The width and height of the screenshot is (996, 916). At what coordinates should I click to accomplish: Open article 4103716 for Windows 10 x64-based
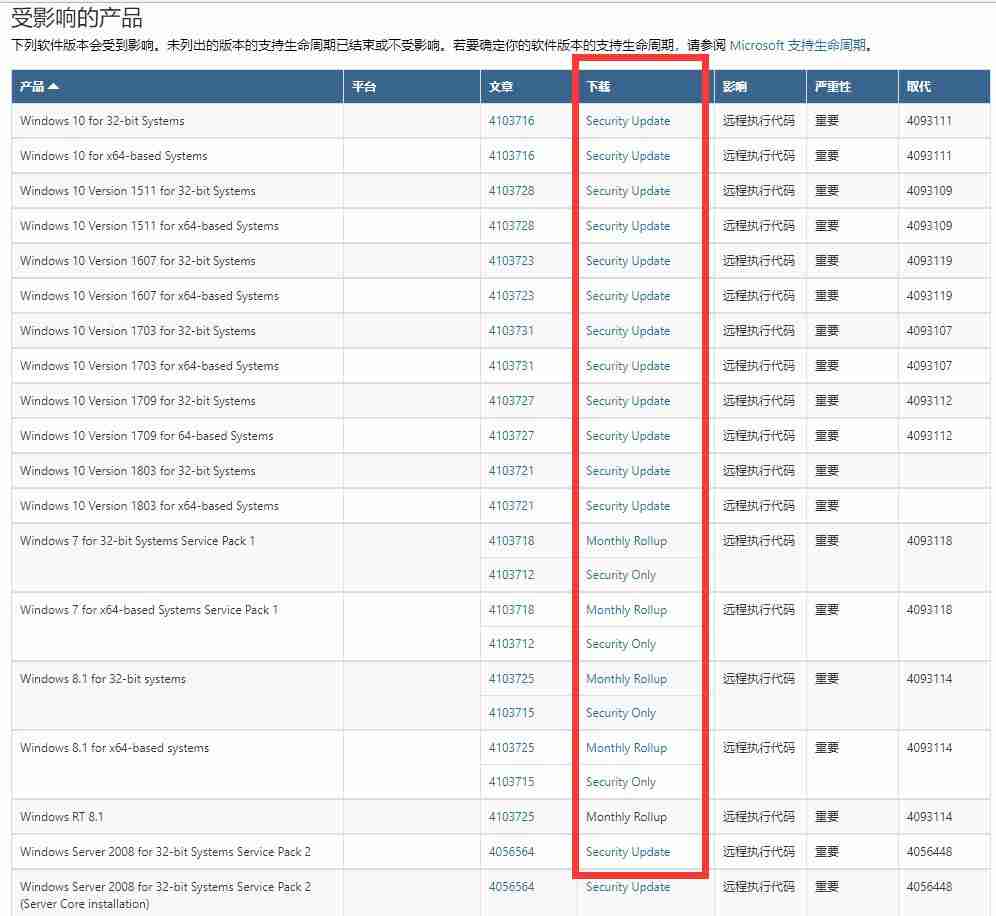point(511,156)
